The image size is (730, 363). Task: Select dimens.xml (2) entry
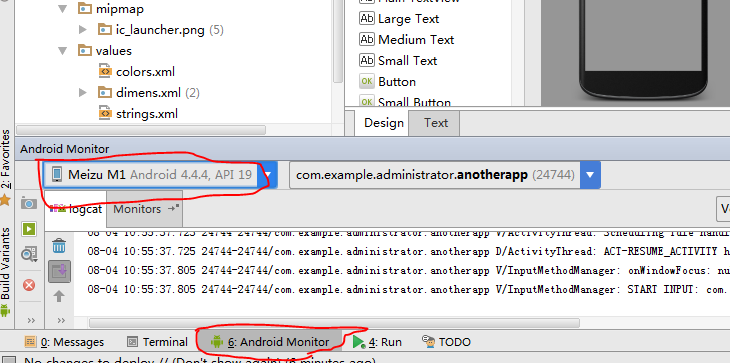click(149, 93)
